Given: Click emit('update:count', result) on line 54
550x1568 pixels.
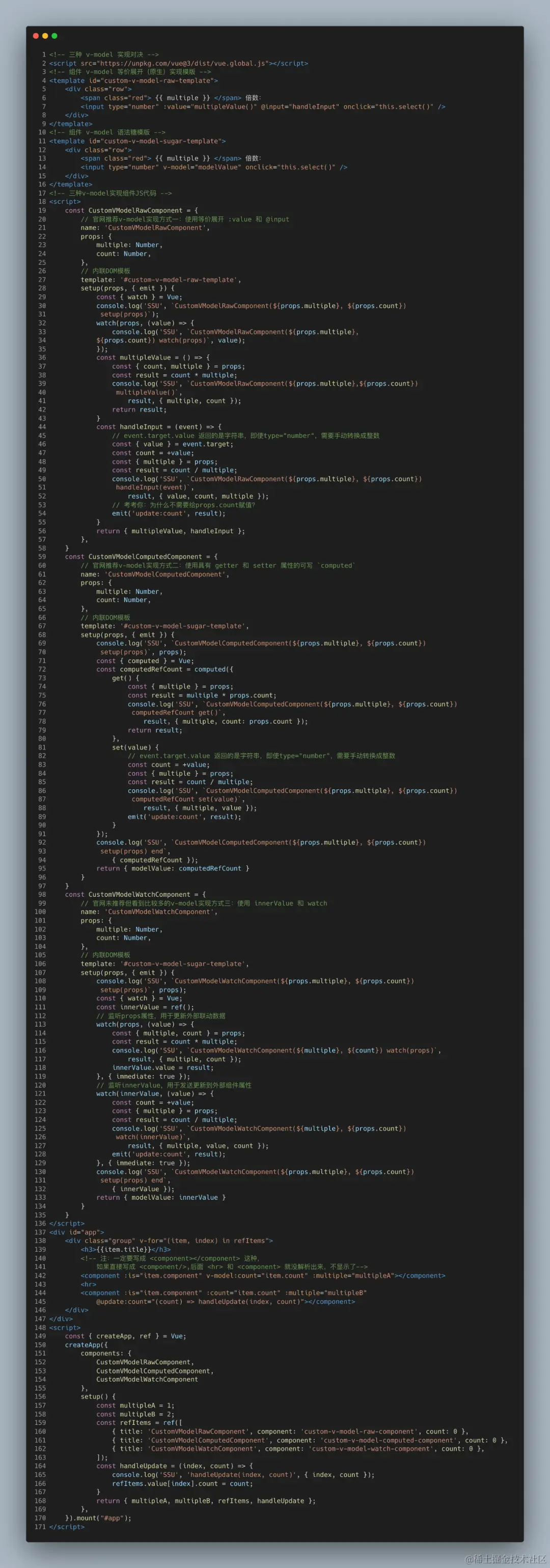Looking at the screenshot, I should (169, 513).
